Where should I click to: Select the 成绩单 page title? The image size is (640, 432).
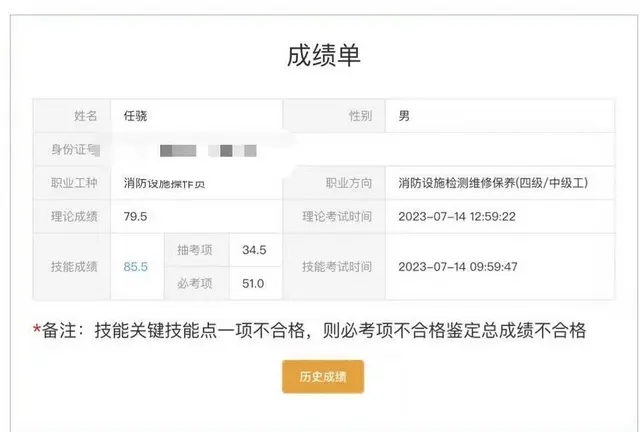coord(324,56)
